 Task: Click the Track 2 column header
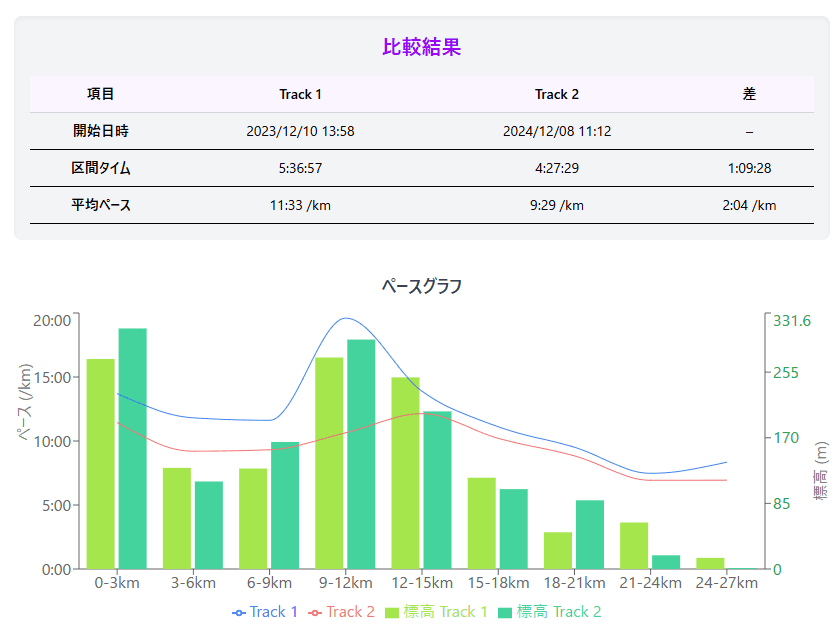557,94
